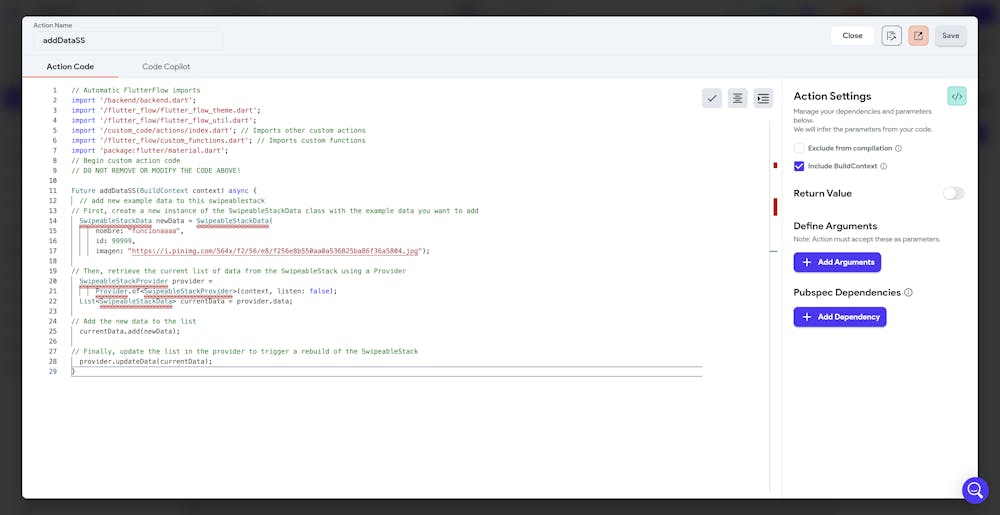Click the 'provider.updateData(currentData);' line
The width and height of the screenshot is (1000, 515).
146,361
